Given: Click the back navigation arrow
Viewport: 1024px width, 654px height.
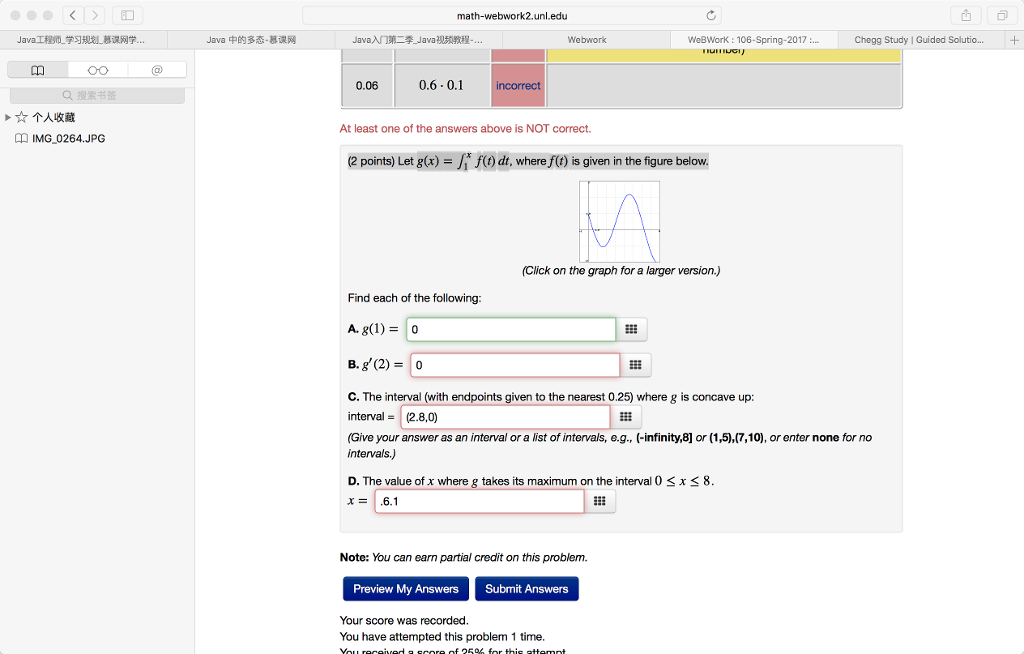Looking at the screenshot, I should (x=71, y=15).
